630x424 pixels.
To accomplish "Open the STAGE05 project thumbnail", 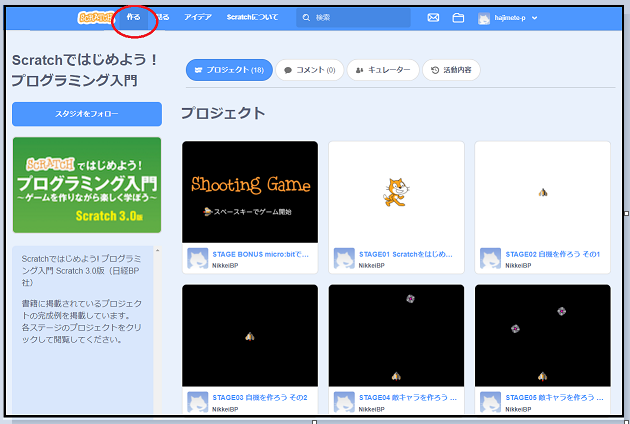I will pos(542,336).
